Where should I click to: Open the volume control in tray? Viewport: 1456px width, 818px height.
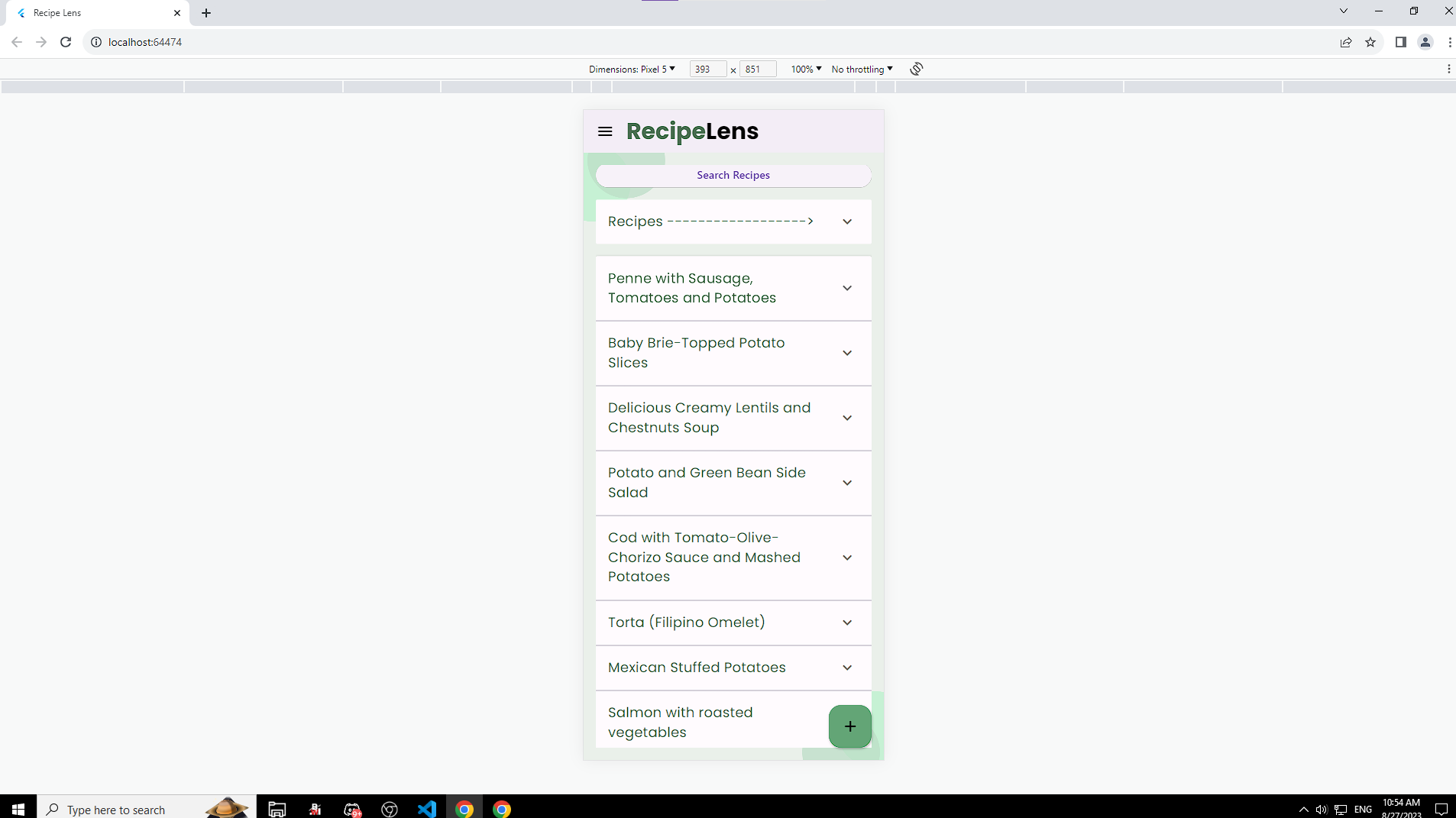pos(1322,809)
